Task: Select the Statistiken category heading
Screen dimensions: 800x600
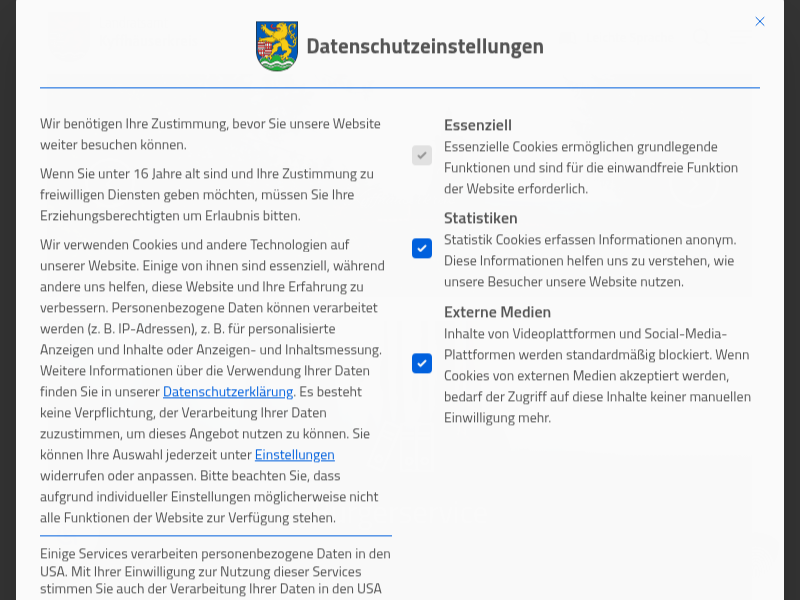Action: point(481,218)
